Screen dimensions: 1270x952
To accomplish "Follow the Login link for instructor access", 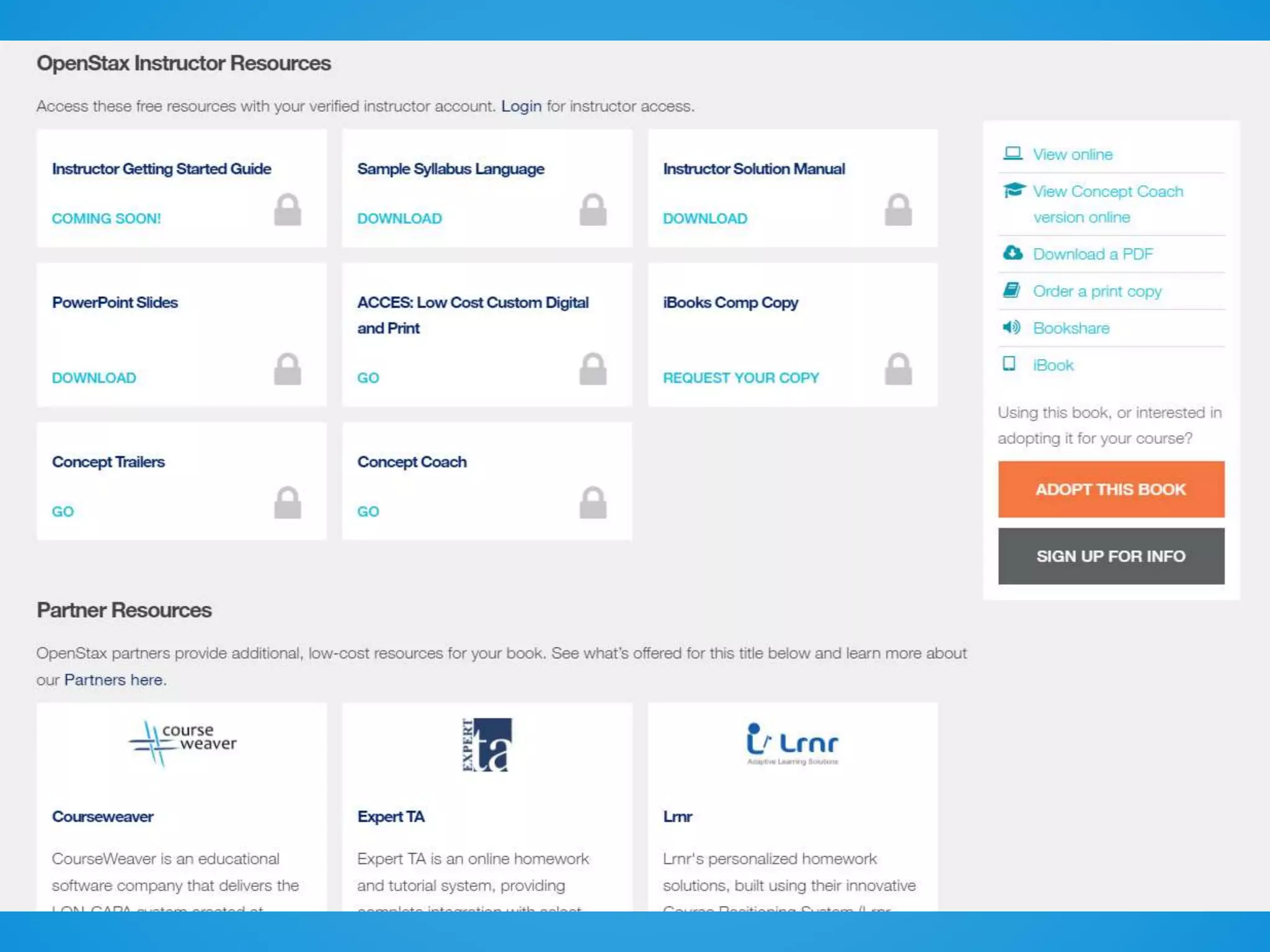I will 521,106.
